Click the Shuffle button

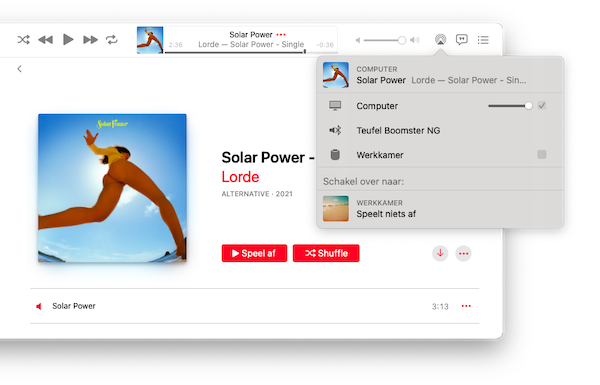326,253
